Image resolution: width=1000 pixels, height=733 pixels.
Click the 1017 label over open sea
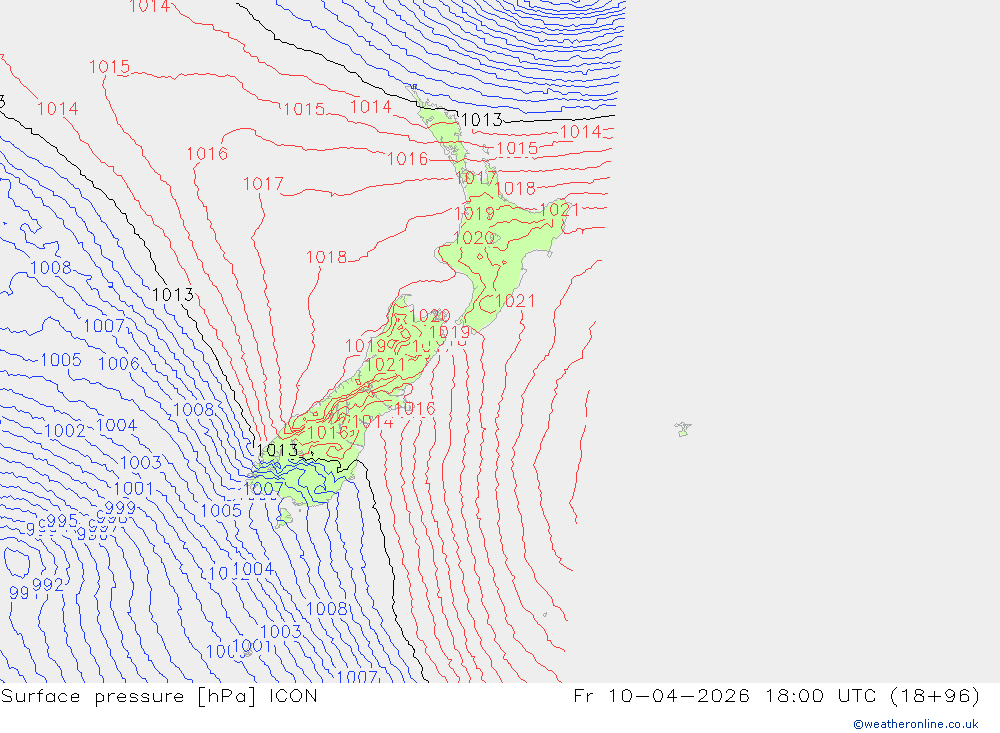[263, 184]
